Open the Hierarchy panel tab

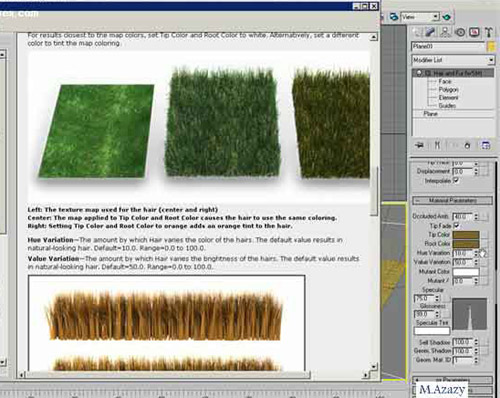point(445,32)
